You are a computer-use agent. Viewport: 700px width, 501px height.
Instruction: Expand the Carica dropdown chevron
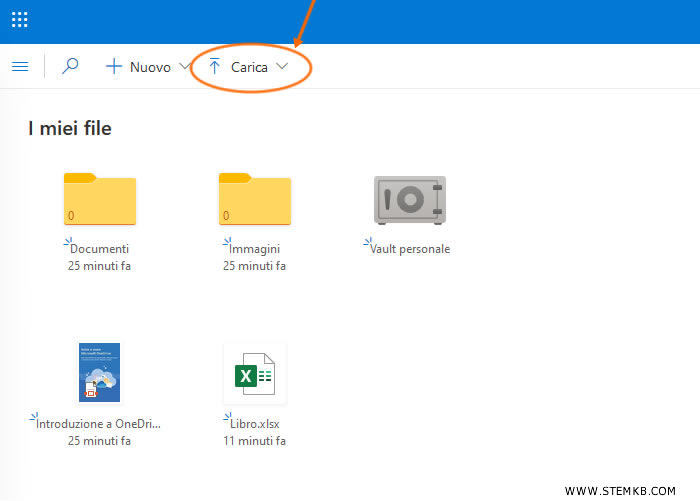282,67
